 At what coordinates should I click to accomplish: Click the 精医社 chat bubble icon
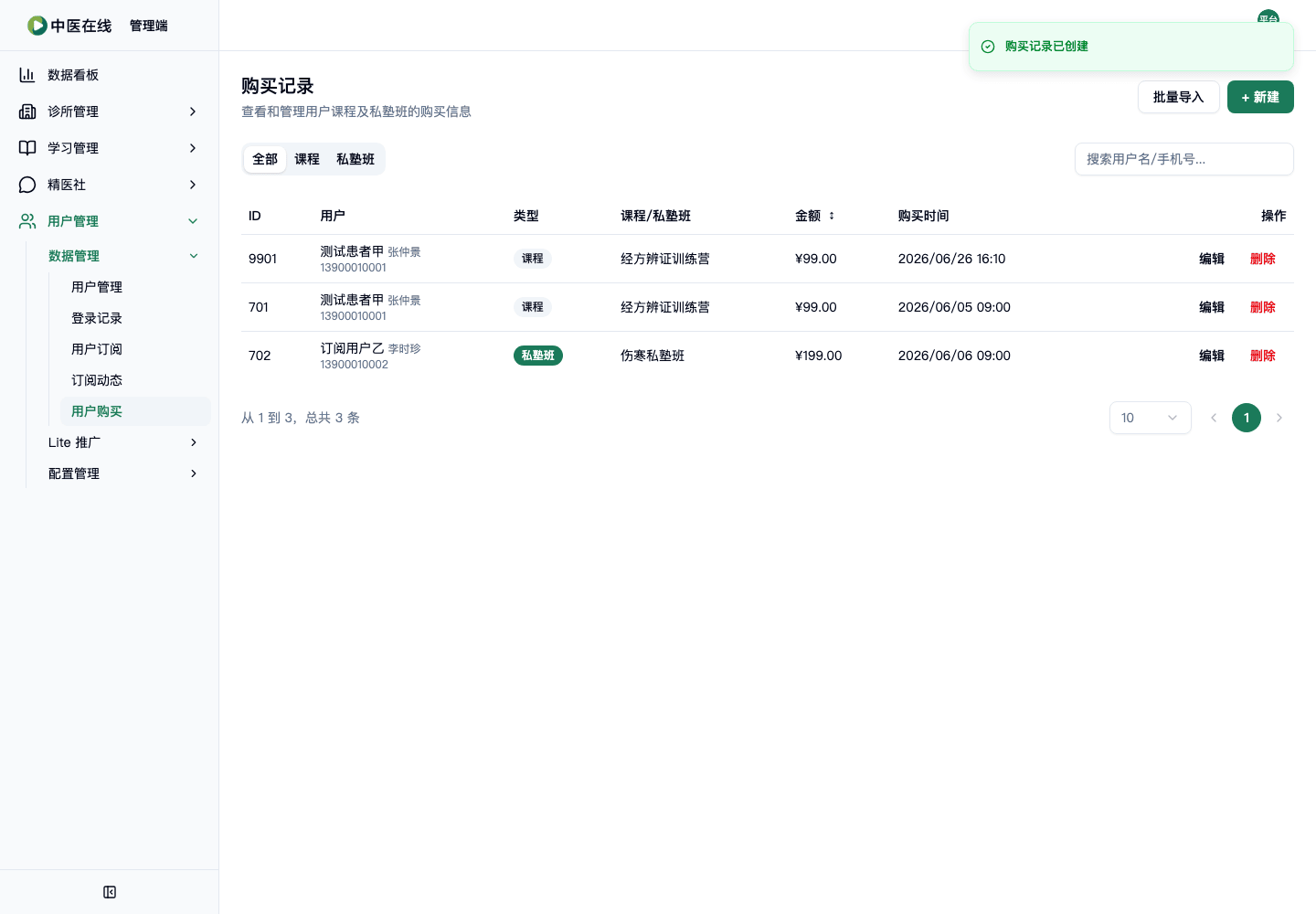(x=27, y=185)
